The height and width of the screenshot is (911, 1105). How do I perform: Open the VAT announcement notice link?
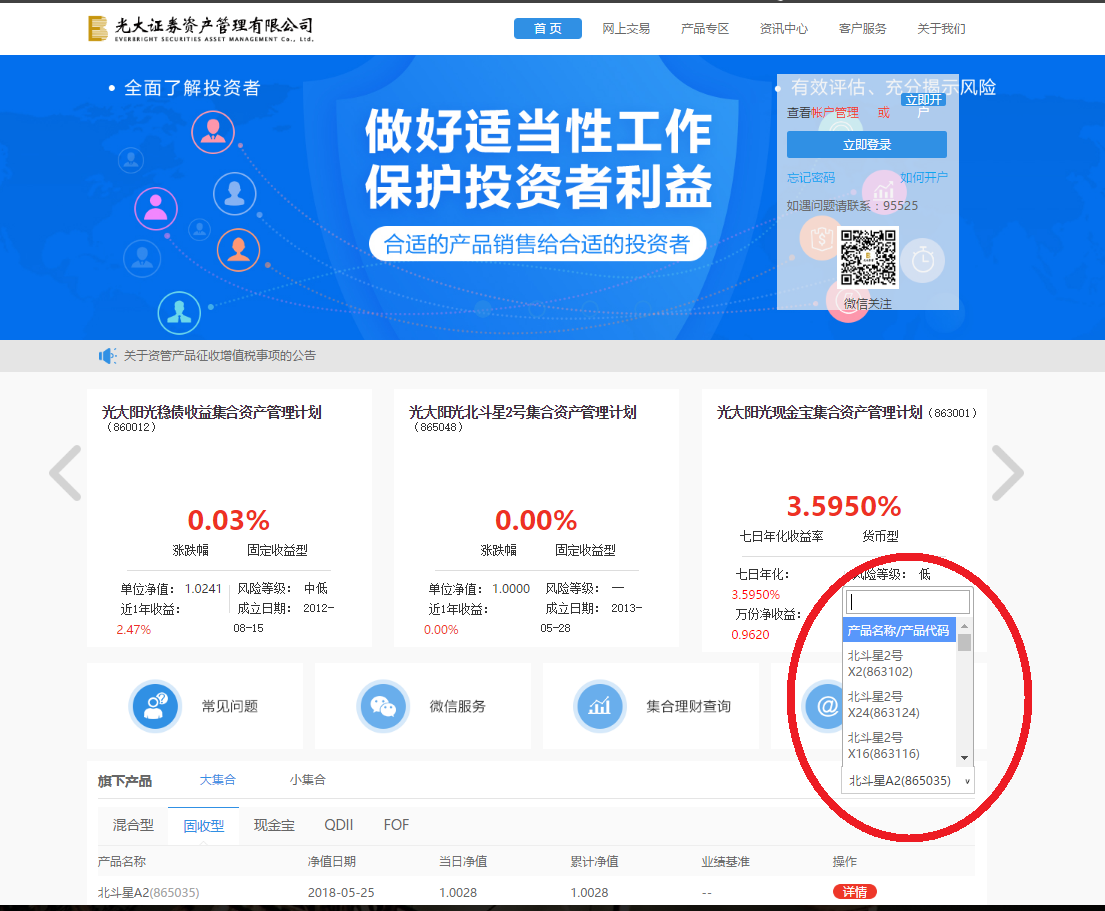[220, 356]
